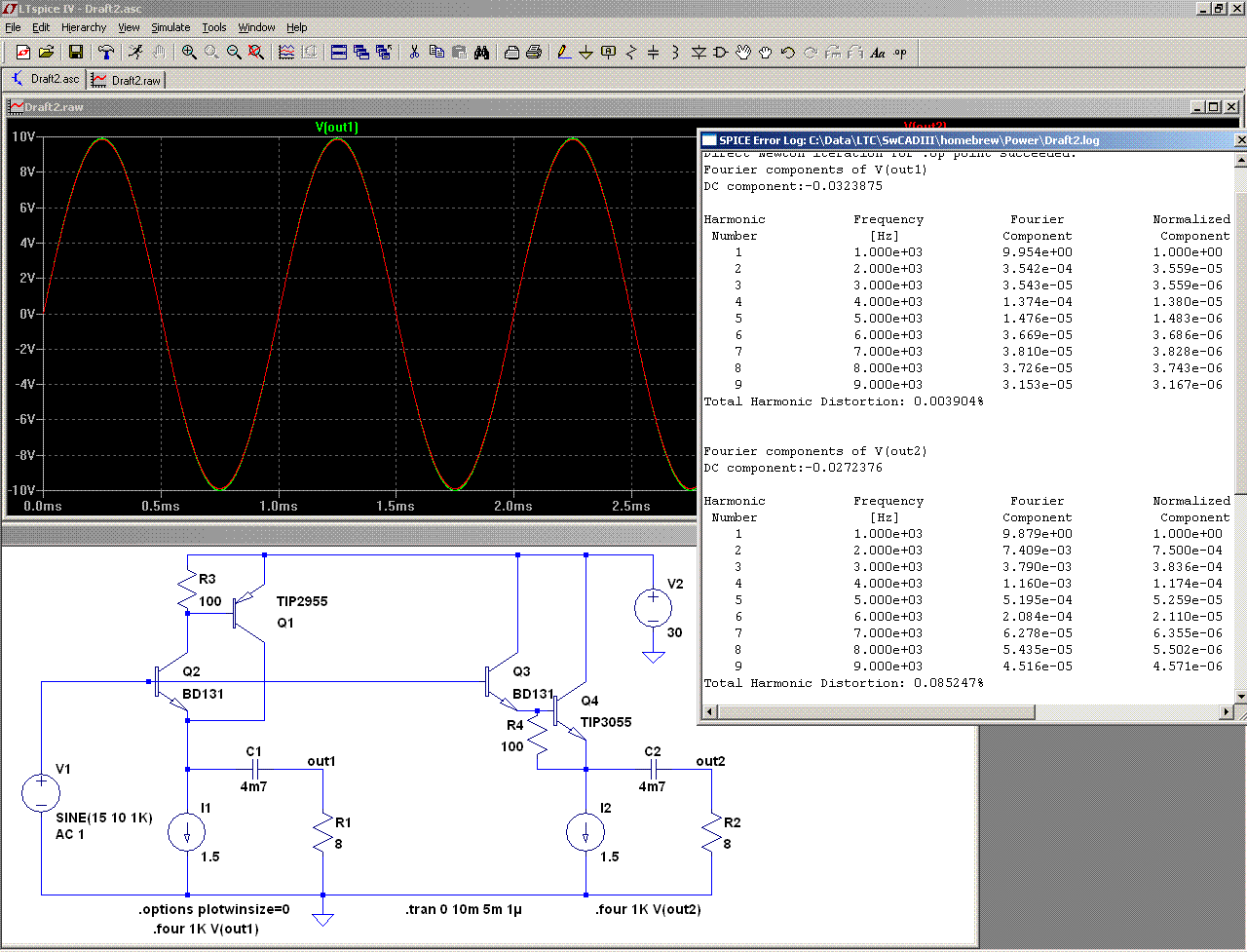
Task: Select the Resistor placement tool
Action: point(630,53)
